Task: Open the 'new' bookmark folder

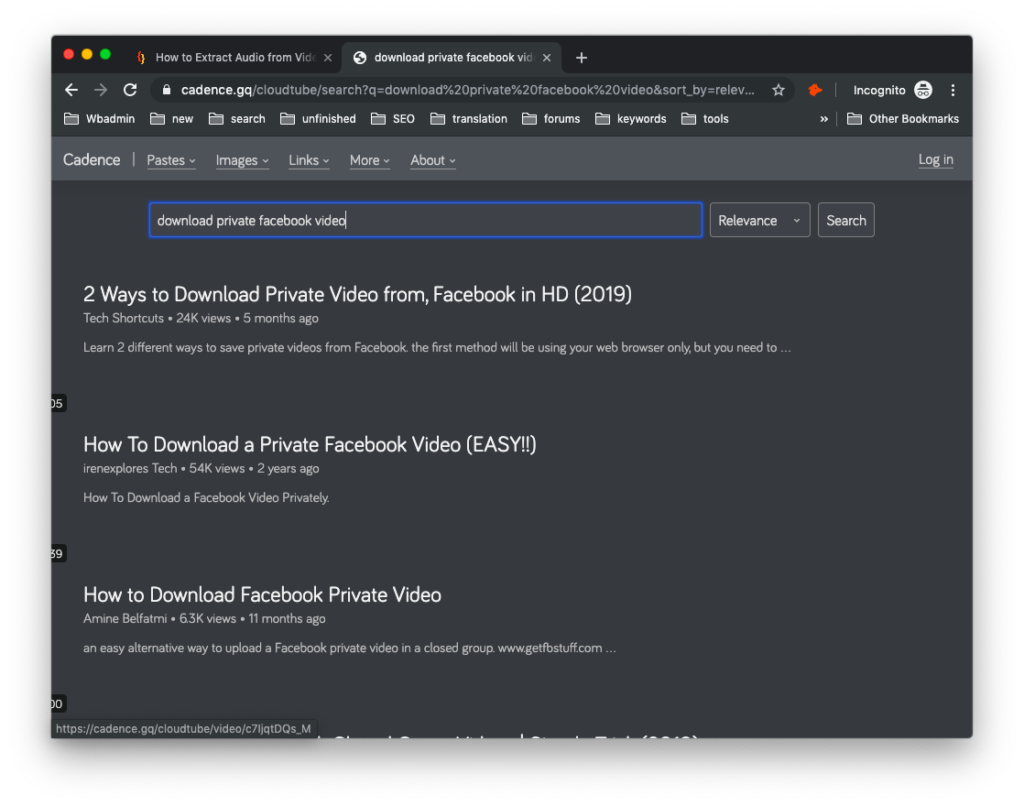Action: [x=172, y=119]
